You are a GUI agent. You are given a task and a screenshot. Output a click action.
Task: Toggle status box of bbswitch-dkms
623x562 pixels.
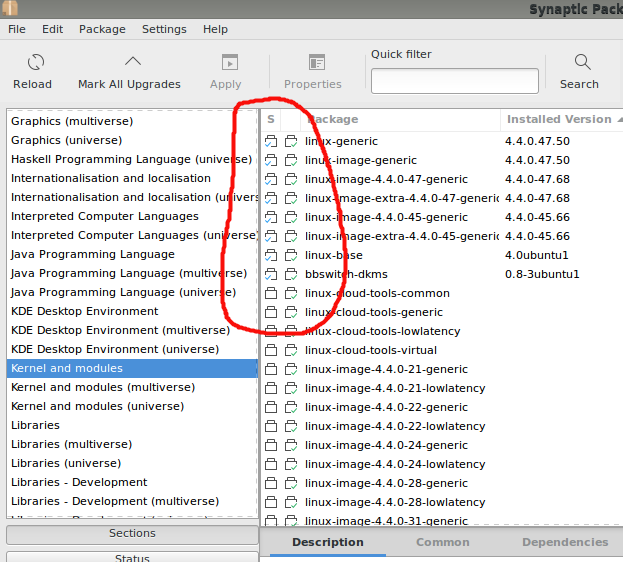pos(271,274)
